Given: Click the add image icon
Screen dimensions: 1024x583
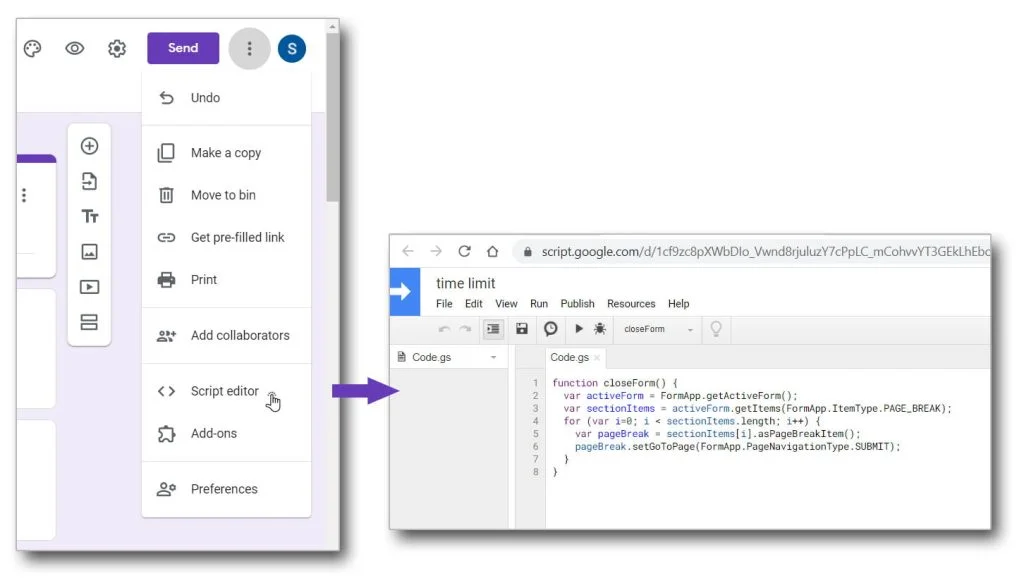Looking at the screenshot, I should [89, 251].
